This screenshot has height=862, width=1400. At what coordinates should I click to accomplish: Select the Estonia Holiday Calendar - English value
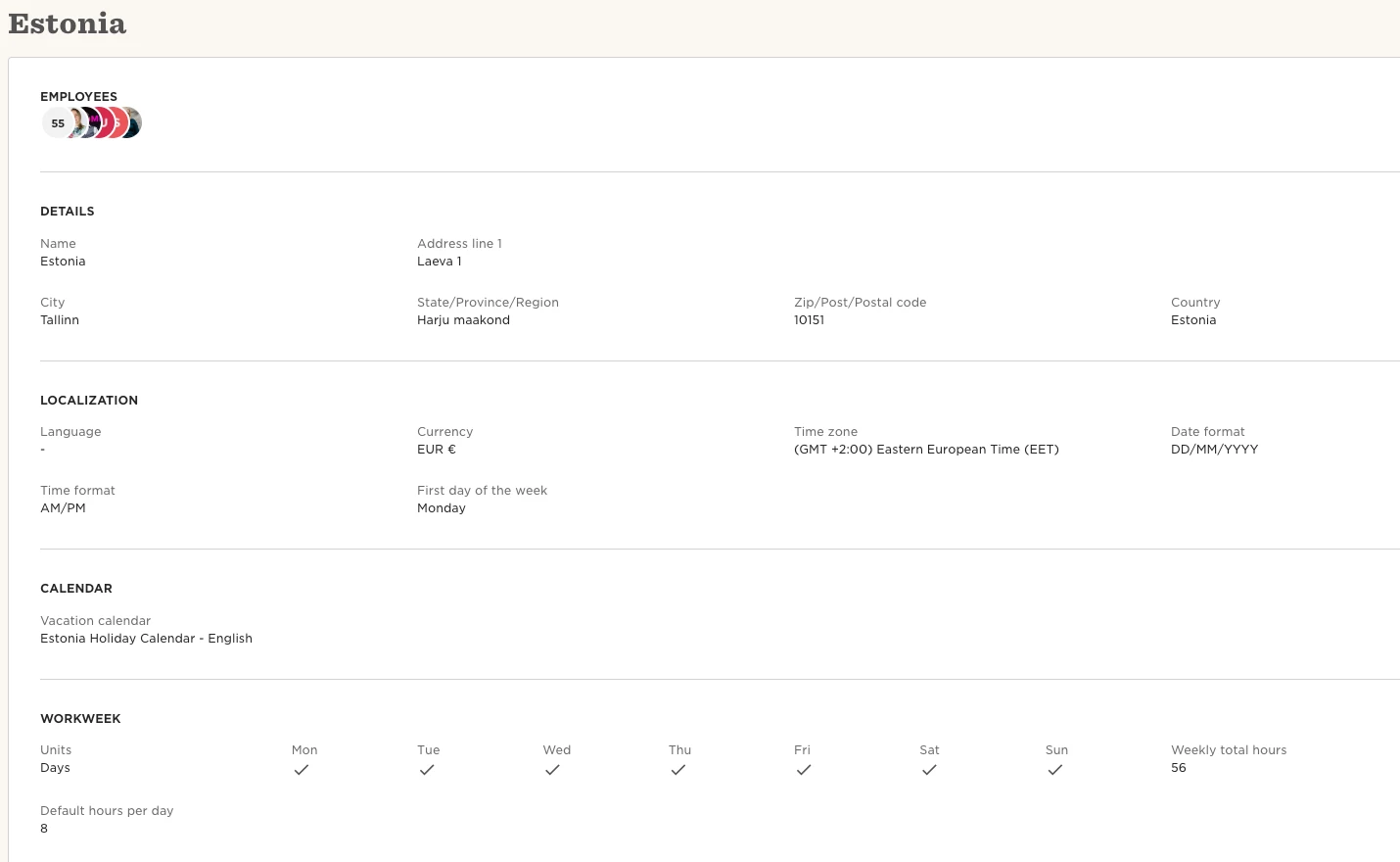pyautogui.click(x=146, y=639)
